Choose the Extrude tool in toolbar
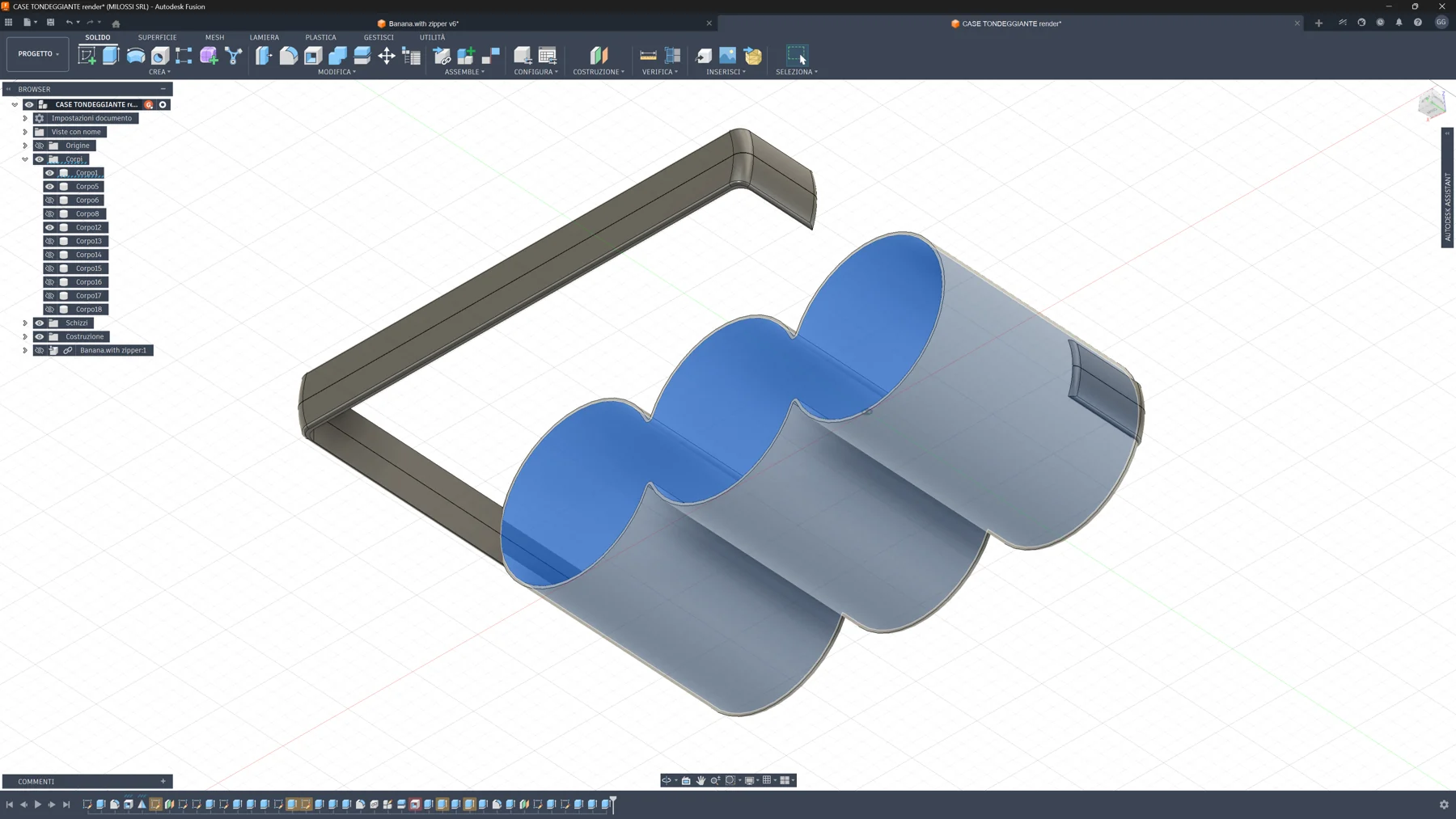This screenshot has width=1456, height=819. coord(111,55)
